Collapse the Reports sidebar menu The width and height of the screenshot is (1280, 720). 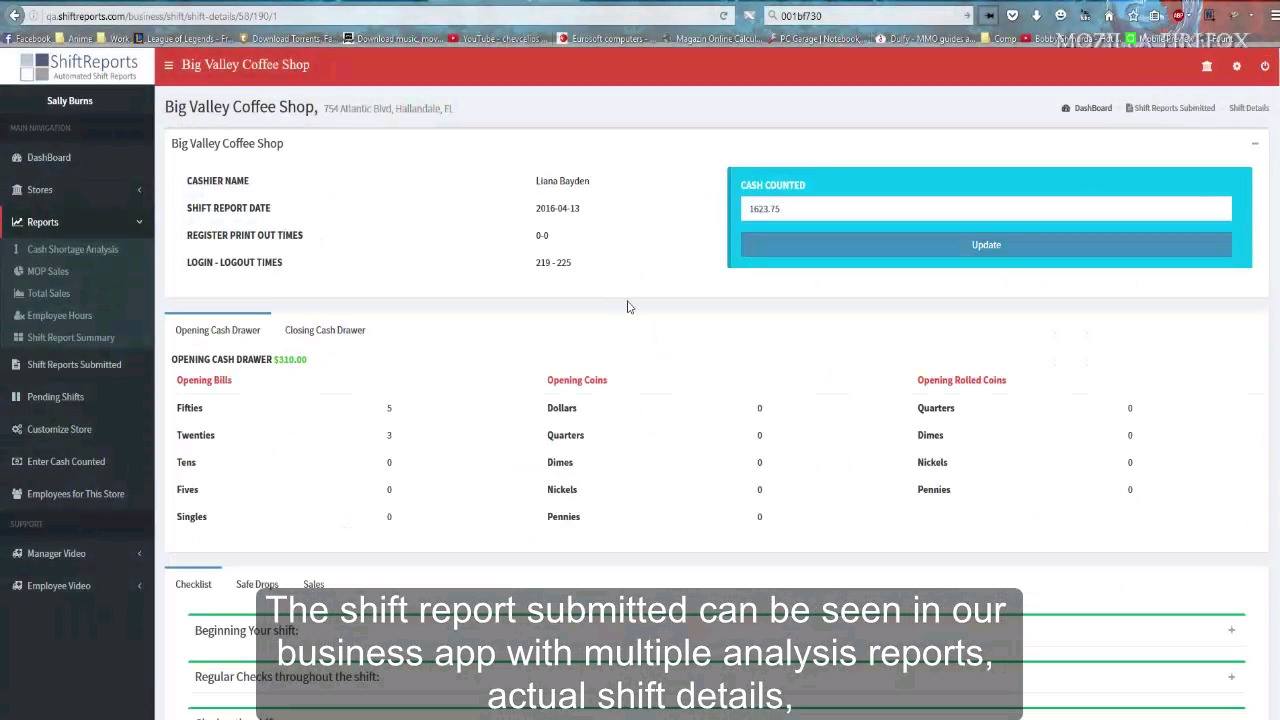[x=77, y=222]
